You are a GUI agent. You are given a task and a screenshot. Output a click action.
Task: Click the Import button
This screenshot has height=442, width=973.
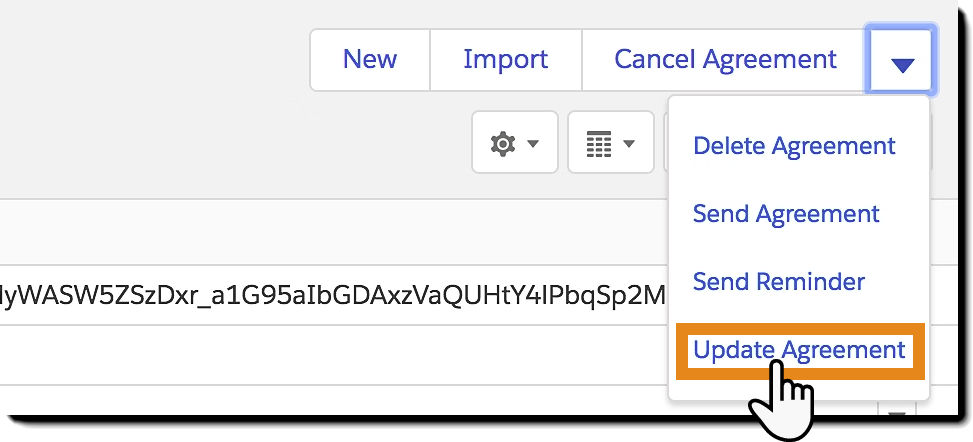505,60
